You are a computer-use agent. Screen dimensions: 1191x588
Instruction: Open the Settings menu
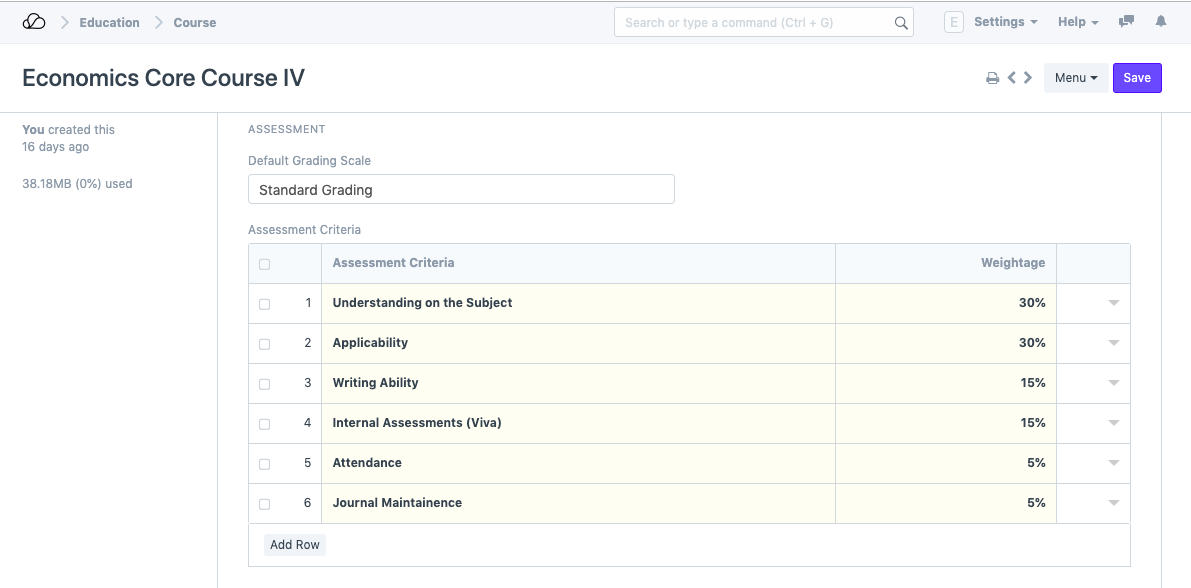pos(1005,22)
